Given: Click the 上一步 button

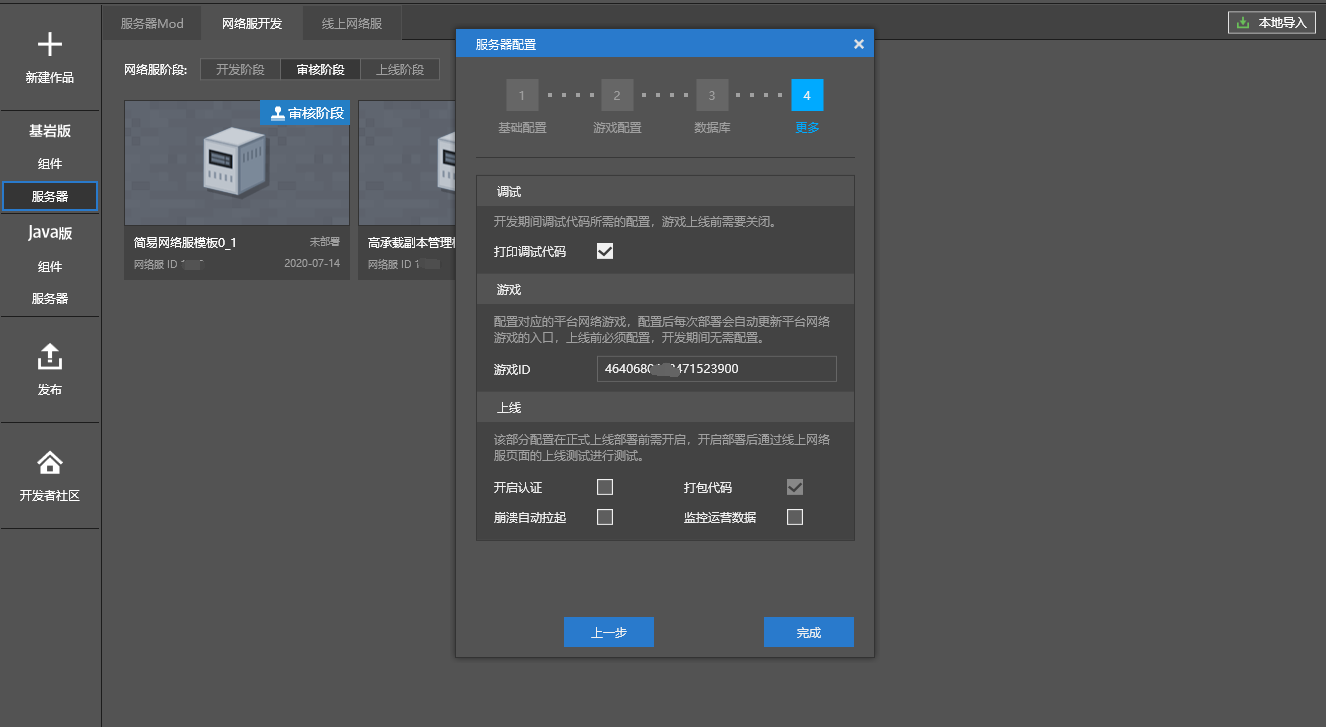Looking at the screenshot, I should point(609,632).
